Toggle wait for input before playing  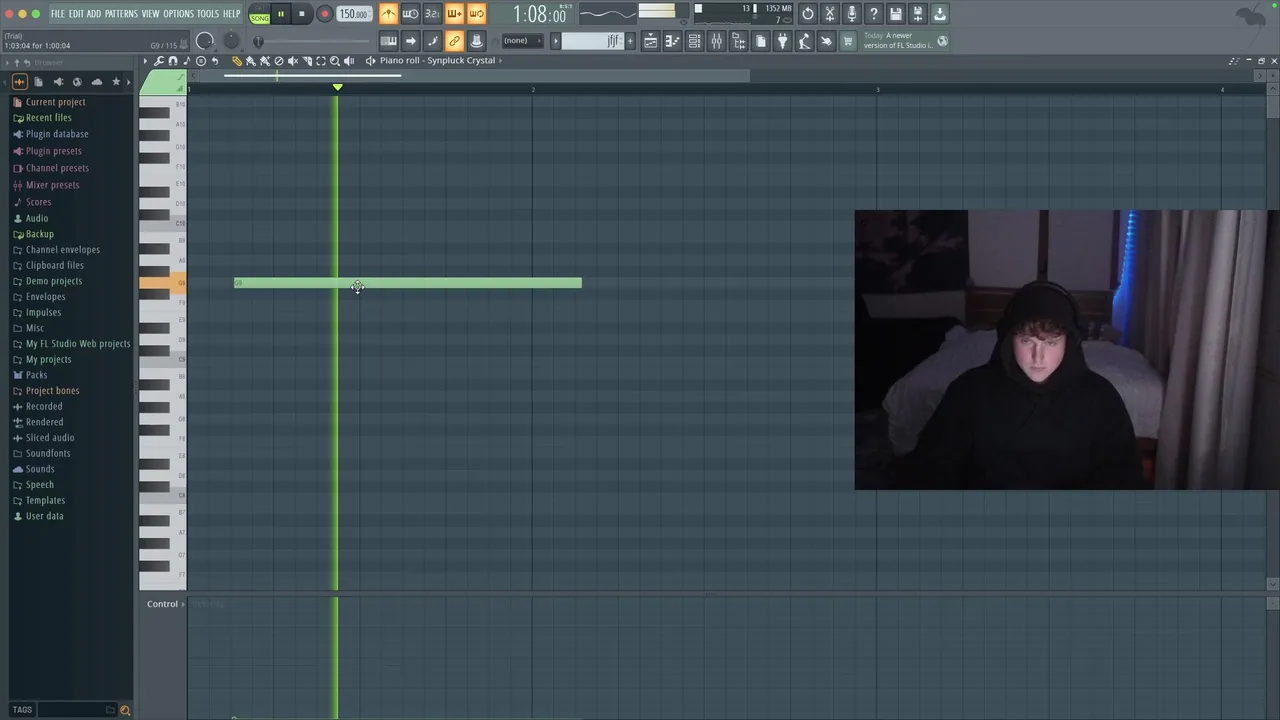[x=410, y=14]
